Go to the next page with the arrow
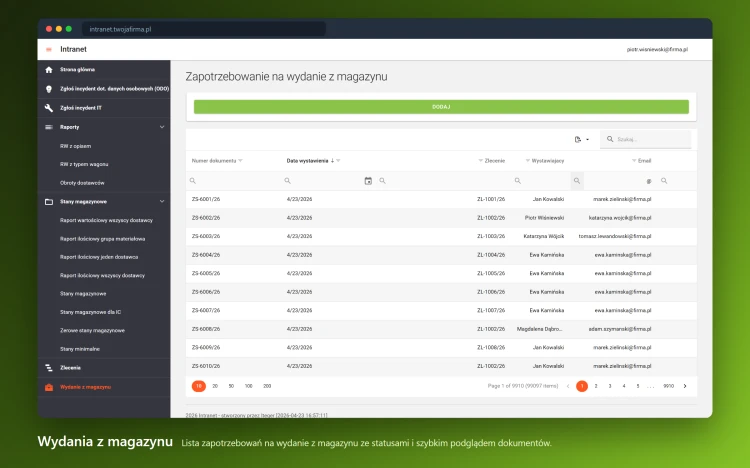The width and height of the screenshot is (750, 468). 685,386
